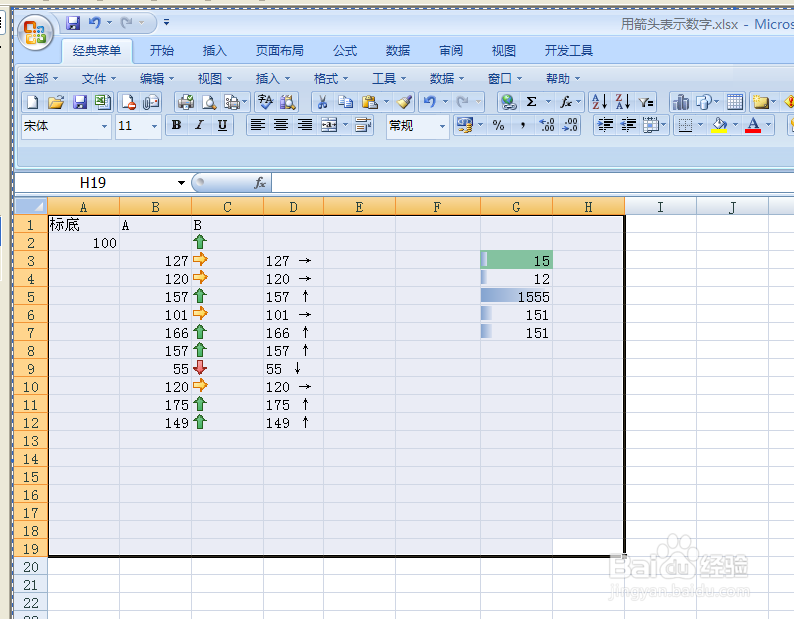The height and width of the screenshot is (619, 794).
Task: Run the spelling check tool
Action: point(265,102)
